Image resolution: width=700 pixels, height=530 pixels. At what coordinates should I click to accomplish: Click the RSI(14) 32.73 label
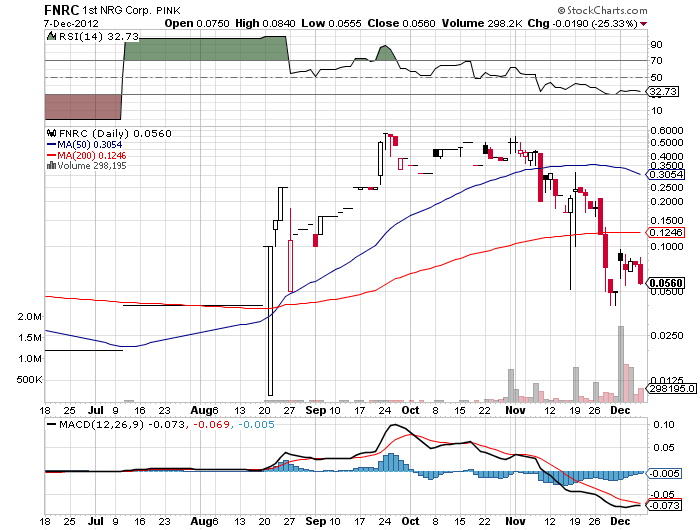click(x=99, y=36)
